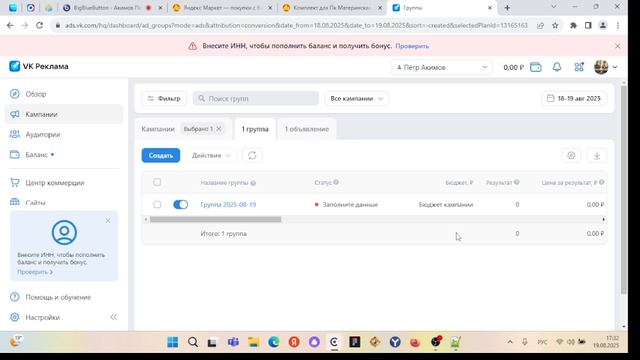Viewport: 640px width, 360px height.
Task: Click the Заполните данные status text
Action: pyautogui.click(x=350, y=204)
